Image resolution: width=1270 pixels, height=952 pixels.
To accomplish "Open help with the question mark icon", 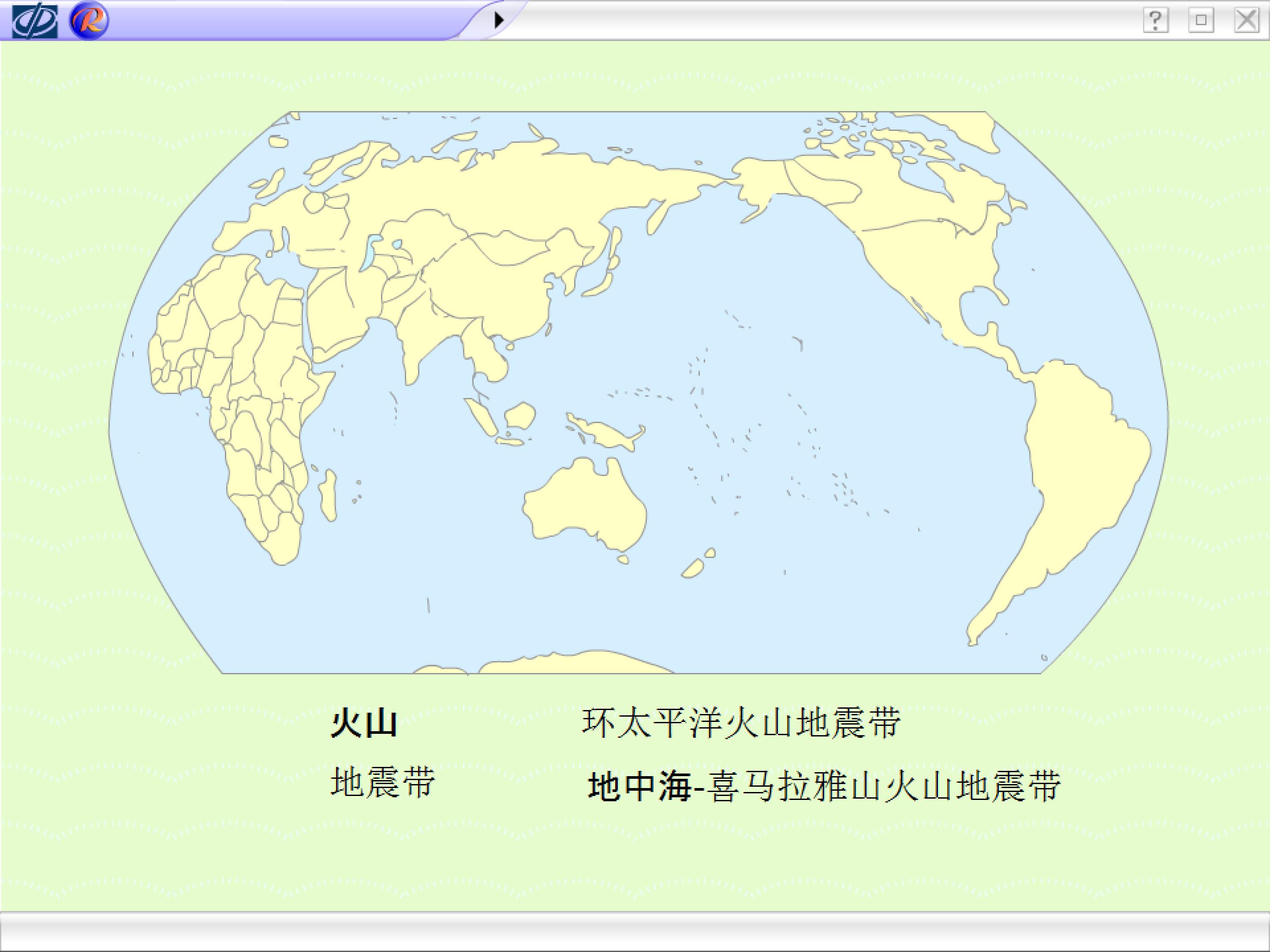I will 1155,21.
